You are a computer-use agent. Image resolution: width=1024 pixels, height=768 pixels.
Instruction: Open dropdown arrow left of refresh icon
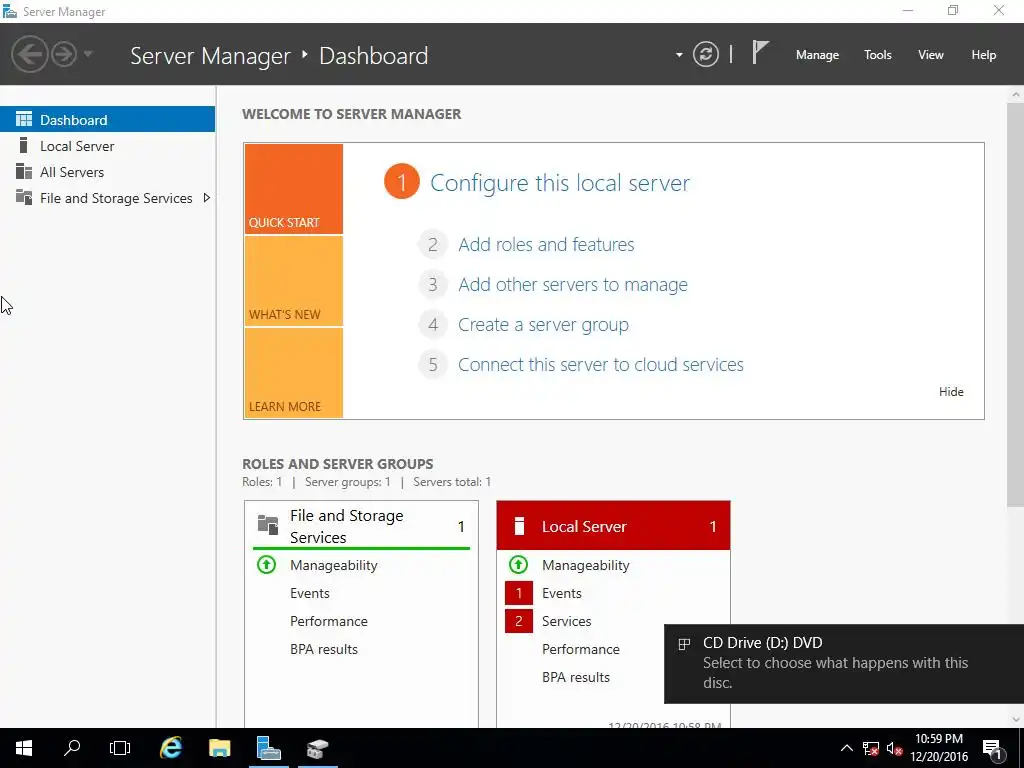point(679,55)
